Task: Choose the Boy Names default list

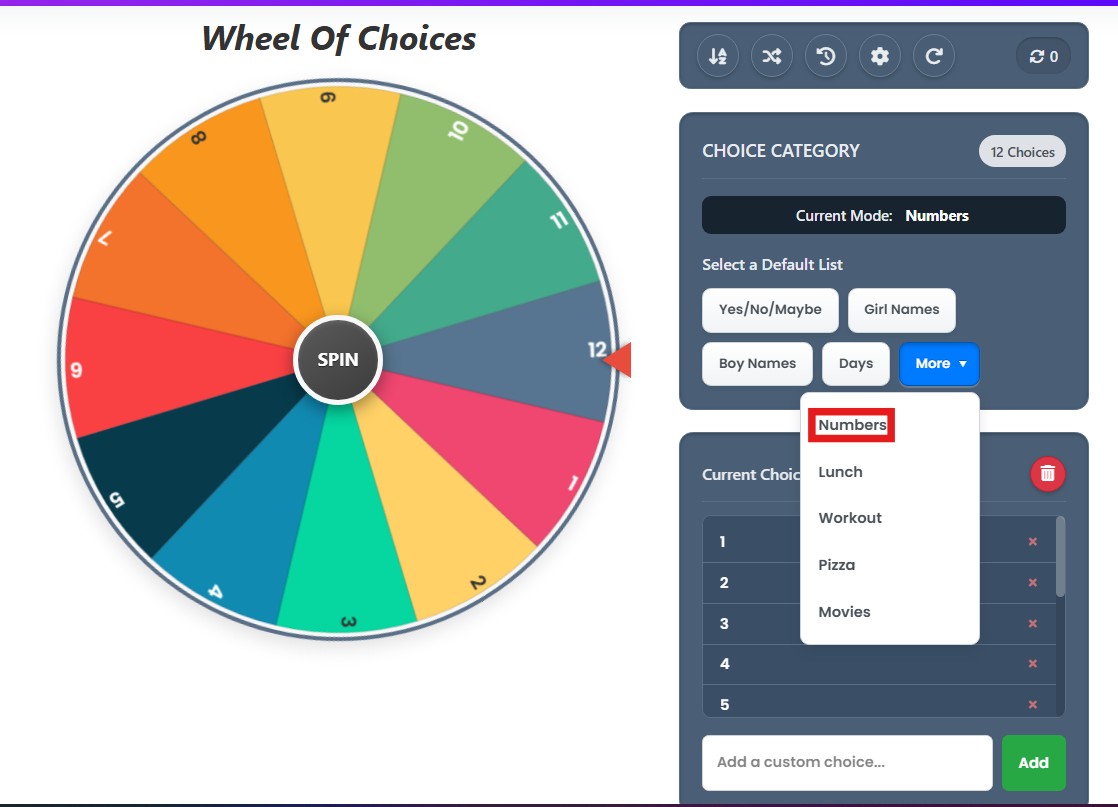Action: point(757,364)
